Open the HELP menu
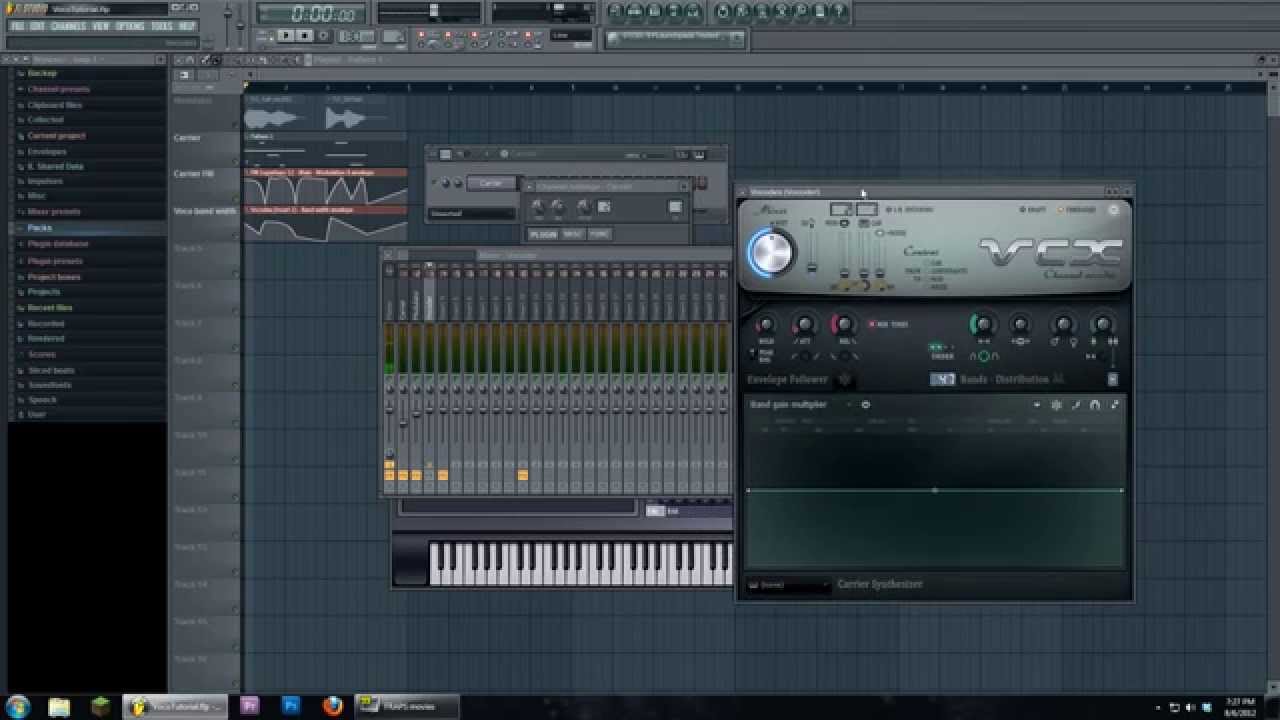 (x=187, y=26)
